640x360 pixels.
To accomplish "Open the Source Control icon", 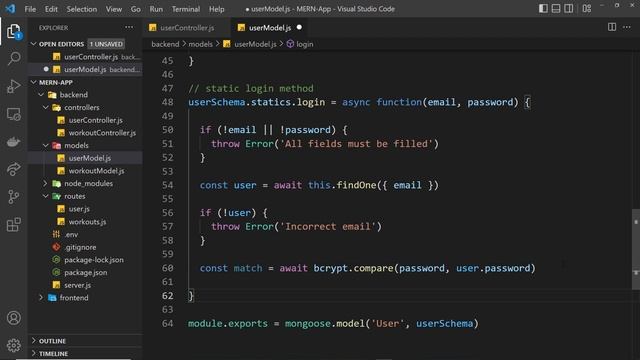I will 13,197.
